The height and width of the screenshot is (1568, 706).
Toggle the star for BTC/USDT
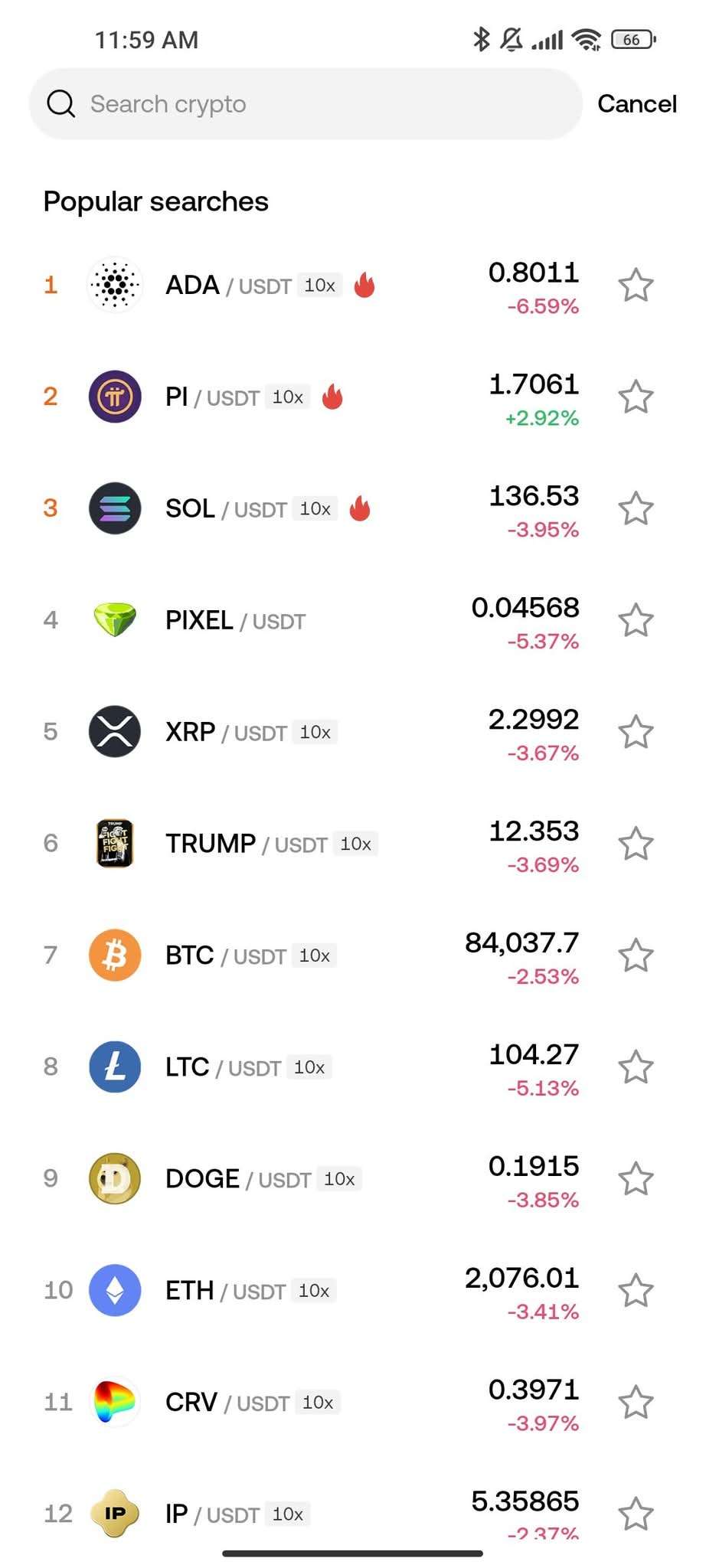point(636,955)
